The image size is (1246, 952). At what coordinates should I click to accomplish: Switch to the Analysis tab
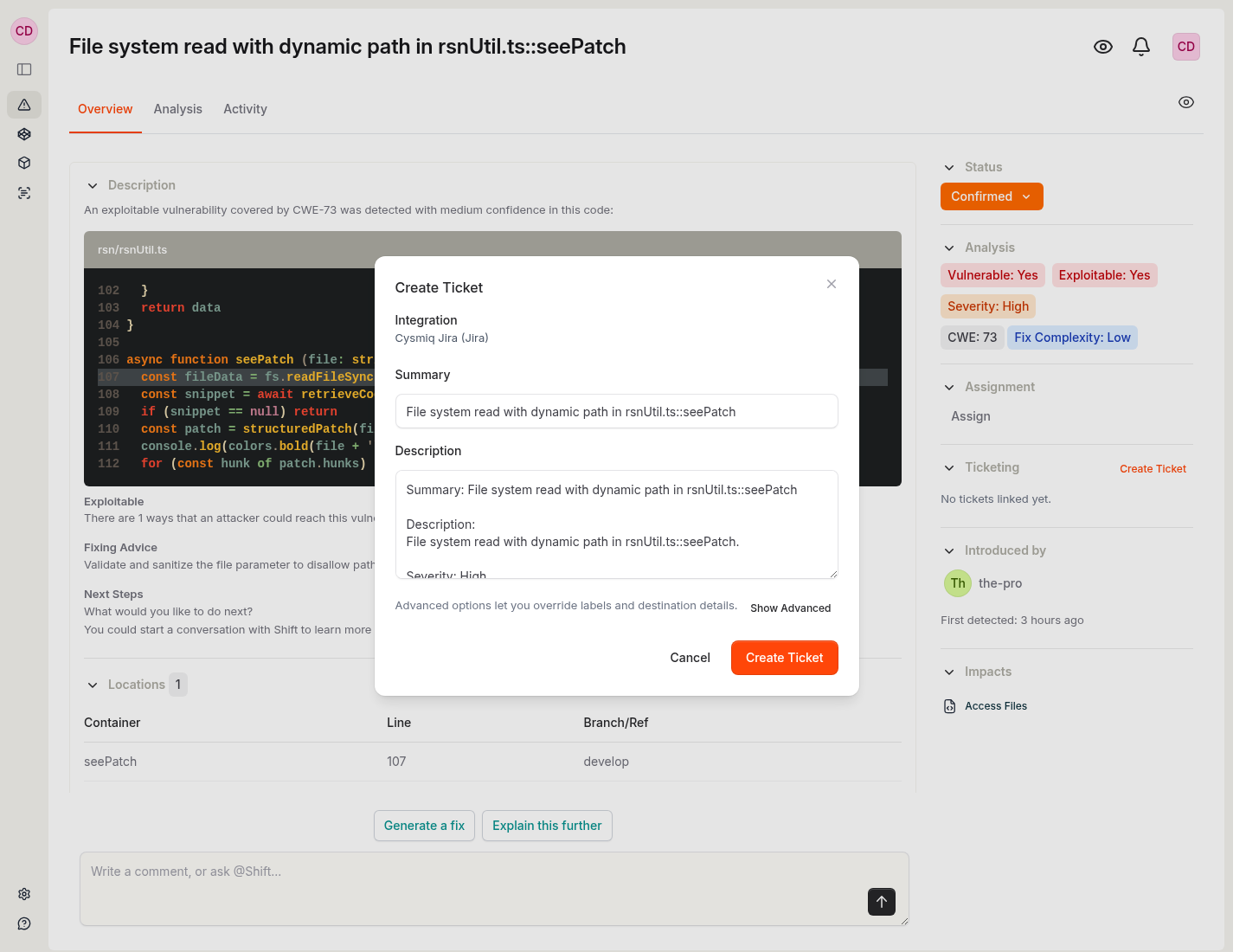coord(177,109)
